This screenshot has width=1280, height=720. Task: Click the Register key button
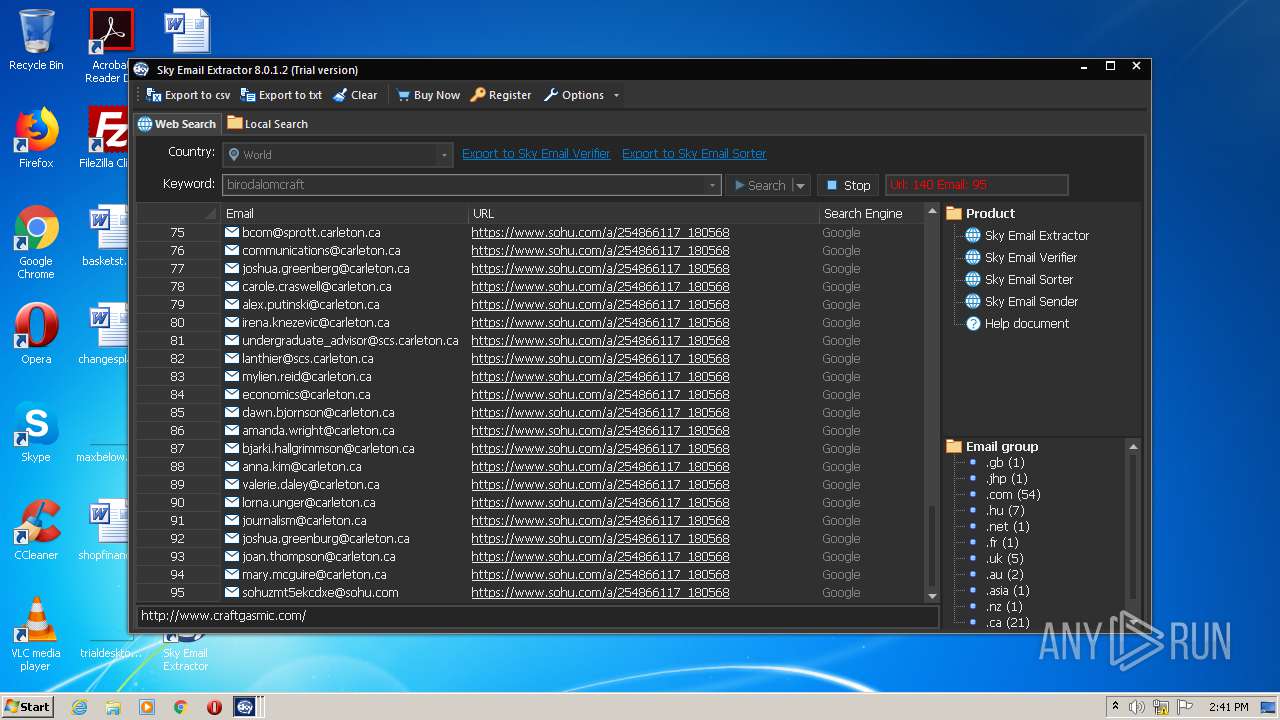pos(501,95)
